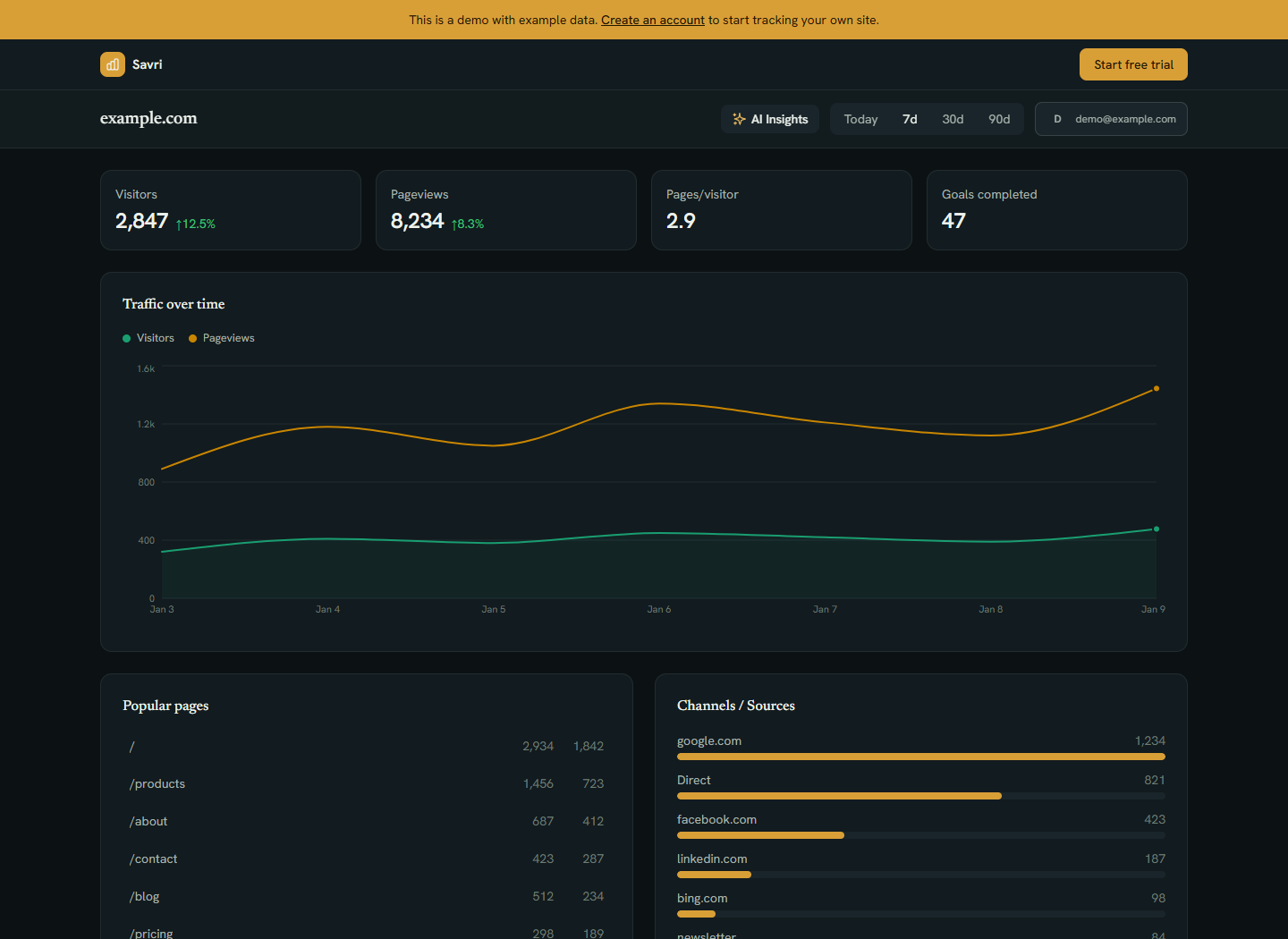Select the Today time range
The width and height of the screenshot is (1288, 939).
[860, 119]
